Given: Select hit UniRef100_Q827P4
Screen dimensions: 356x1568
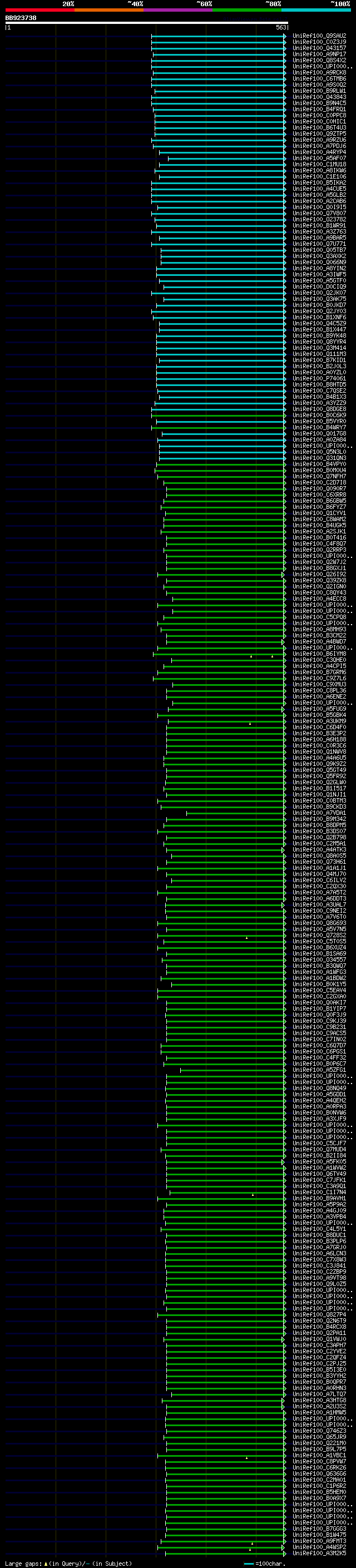Looking at the screenshot, I should [319, 1315].
